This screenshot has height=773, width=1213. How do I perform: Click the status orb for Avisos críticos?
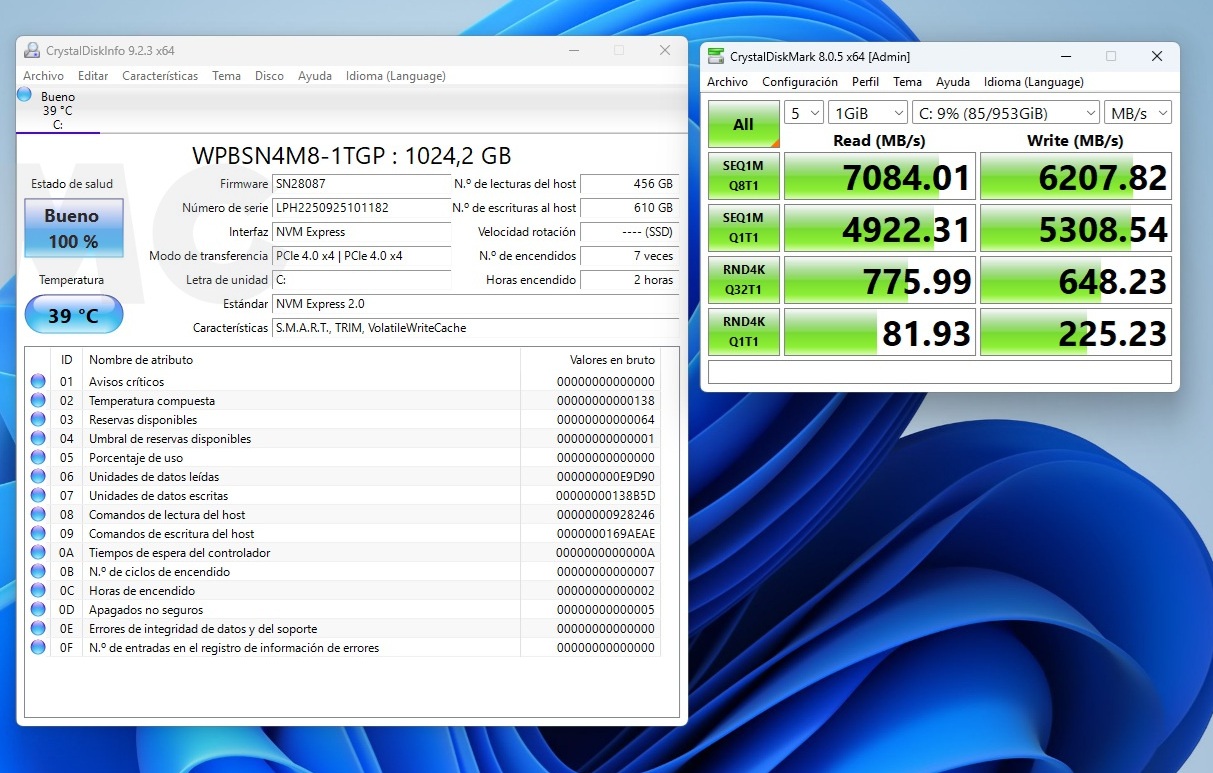[x=38, y=381]
